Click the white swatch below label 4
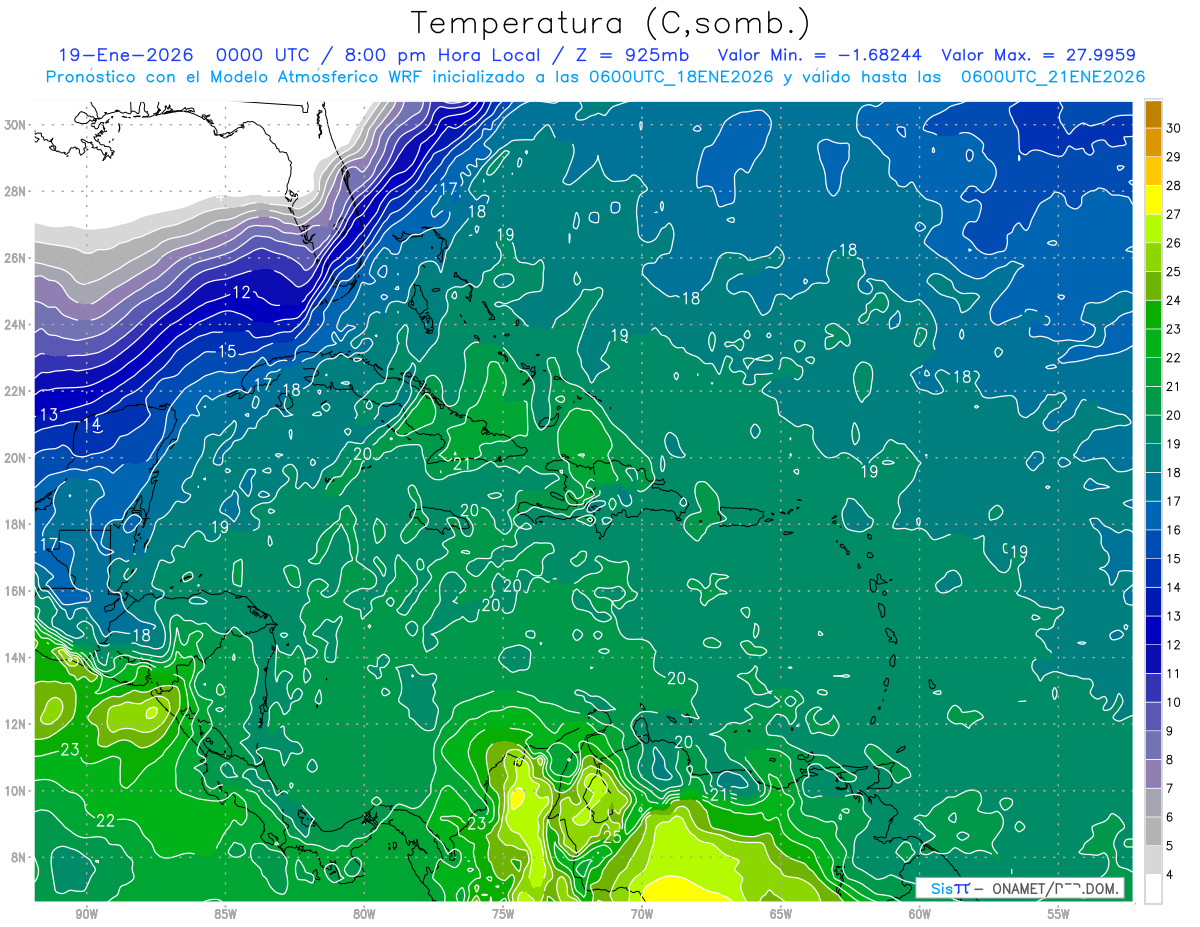Screen dimensions: 1200x927 point(1153,889)
